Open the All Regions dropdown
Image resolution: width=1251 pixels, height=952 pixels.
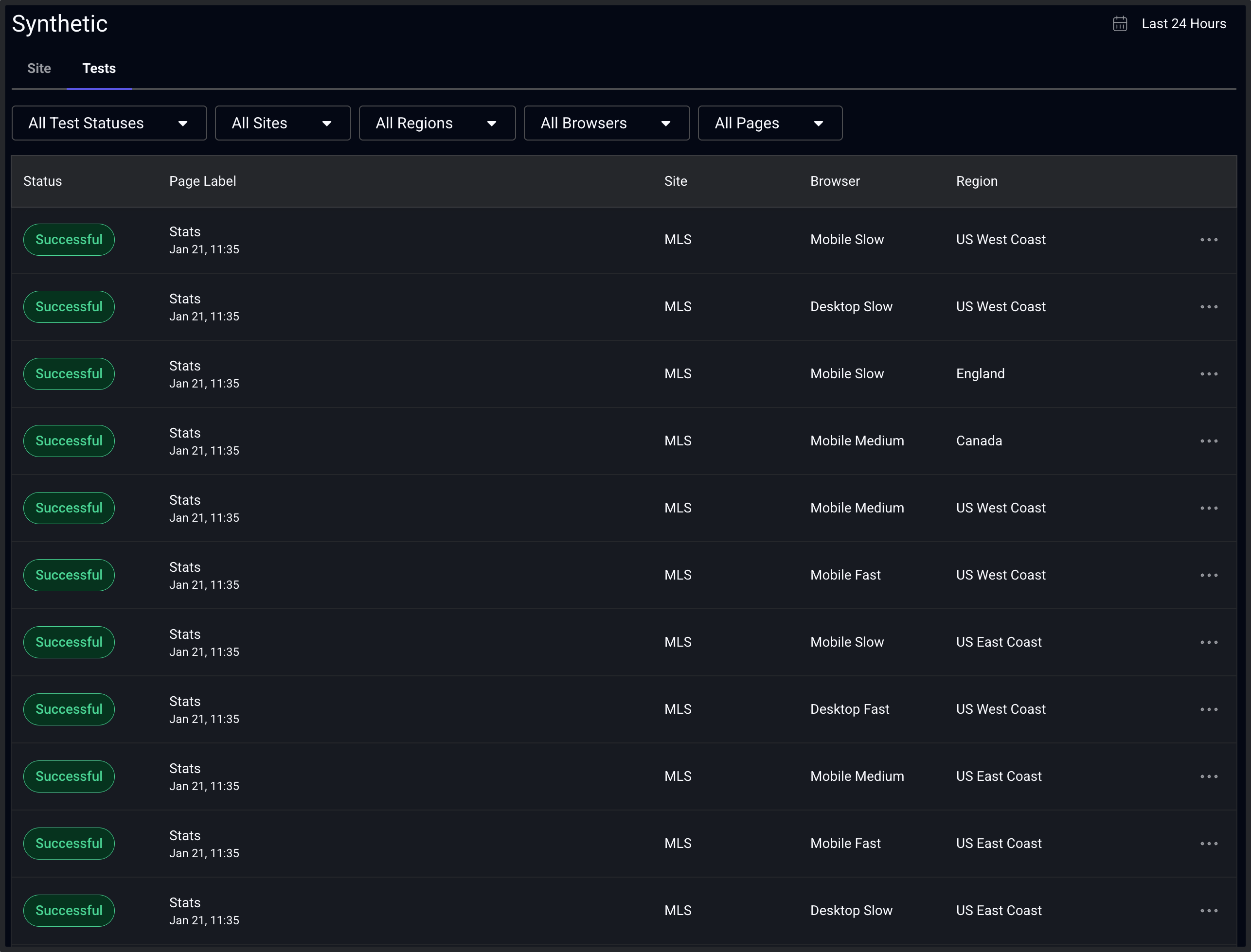coord(437,123)
